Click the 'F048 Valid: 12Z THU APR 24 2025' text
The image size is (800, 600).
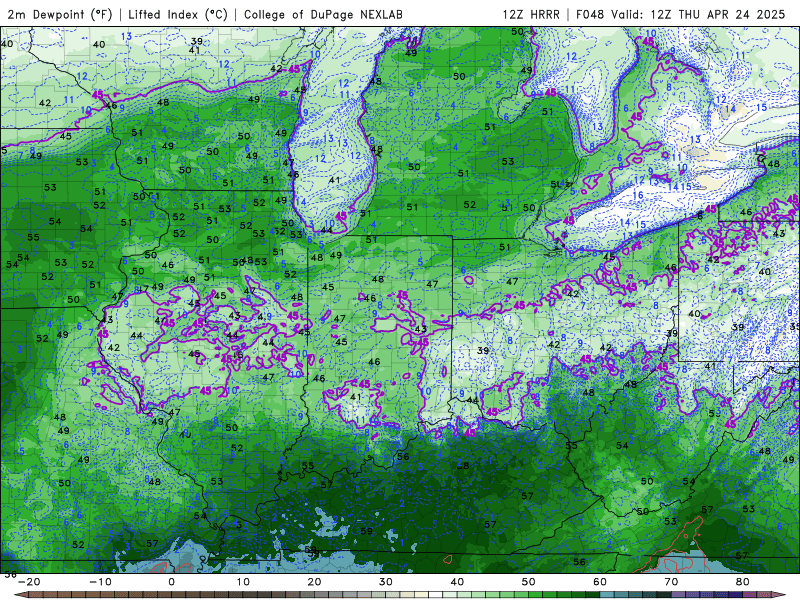coord(680,14)
